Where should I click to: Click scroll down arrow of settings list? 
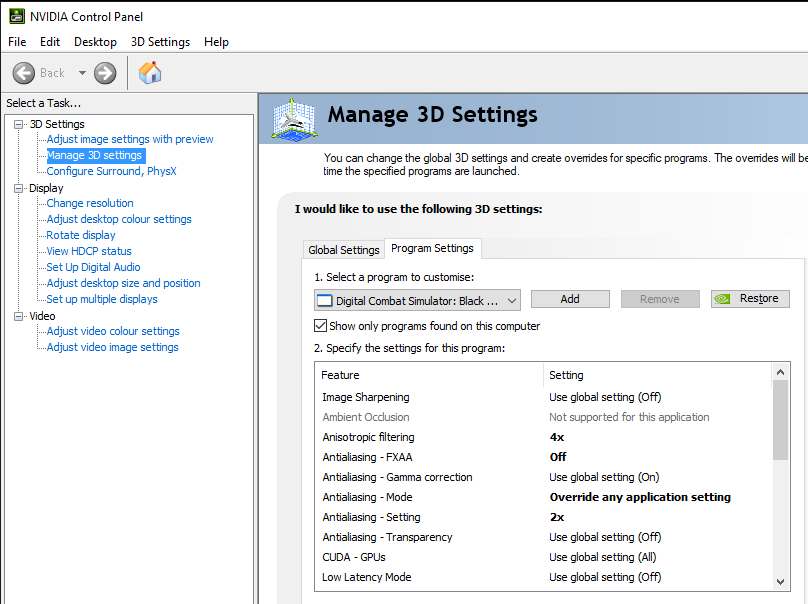point(780,582)
